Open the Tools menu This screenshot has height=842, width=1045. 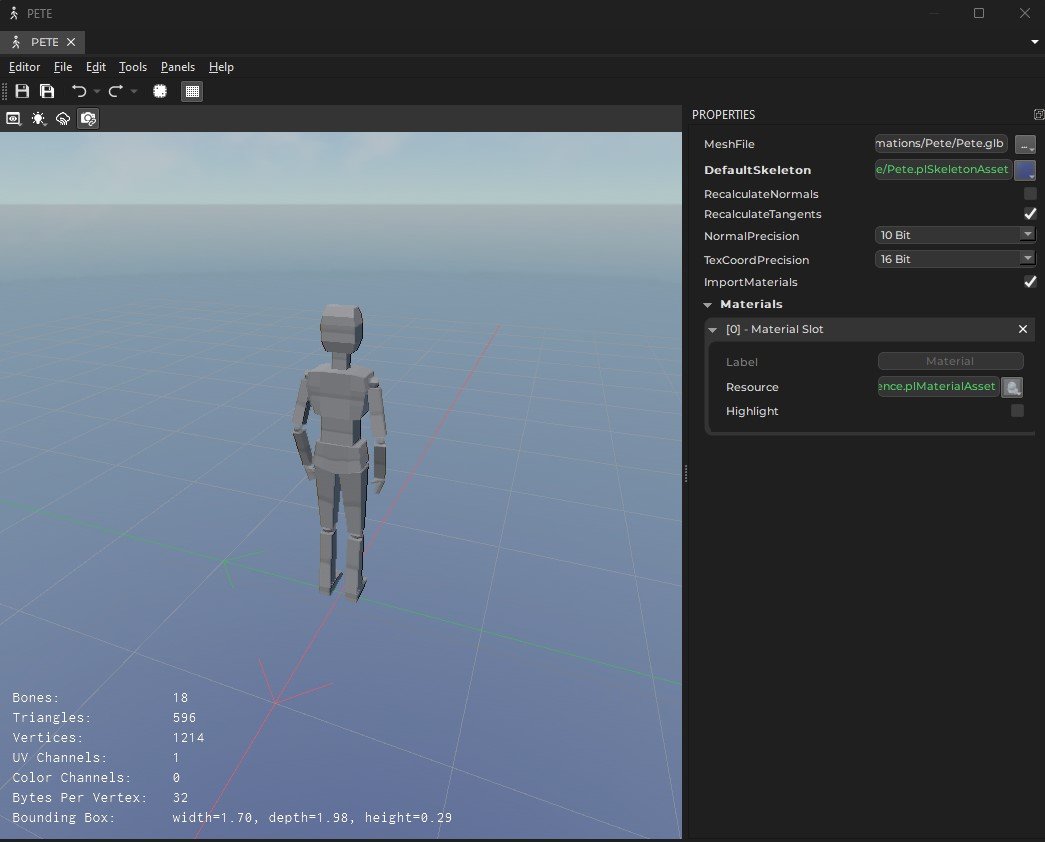tap(133, 67)
